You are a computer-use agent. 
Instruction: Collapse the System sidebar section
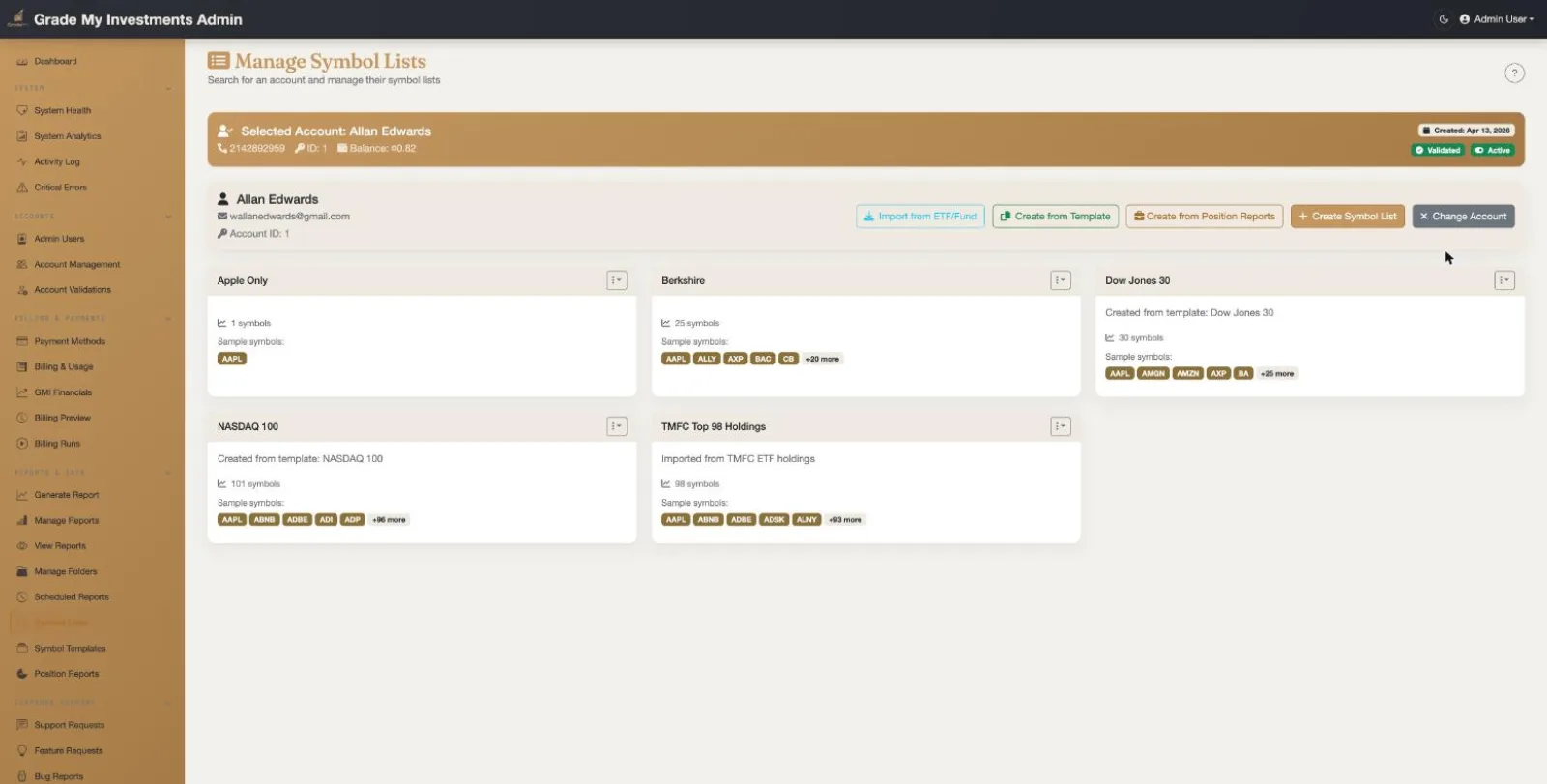[168, 88]
